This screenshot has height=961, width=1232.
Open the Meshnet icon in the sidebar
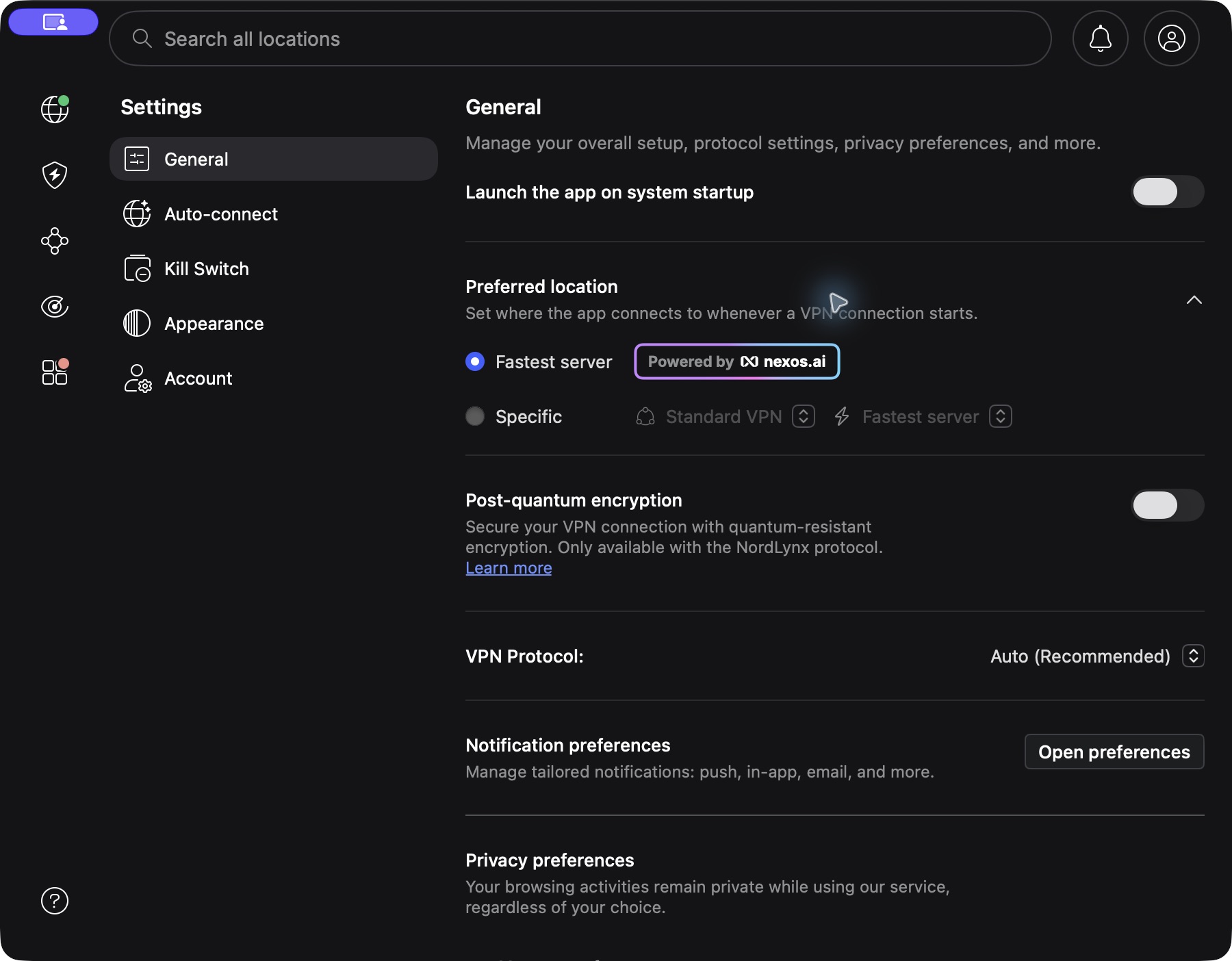pos(55,241)
